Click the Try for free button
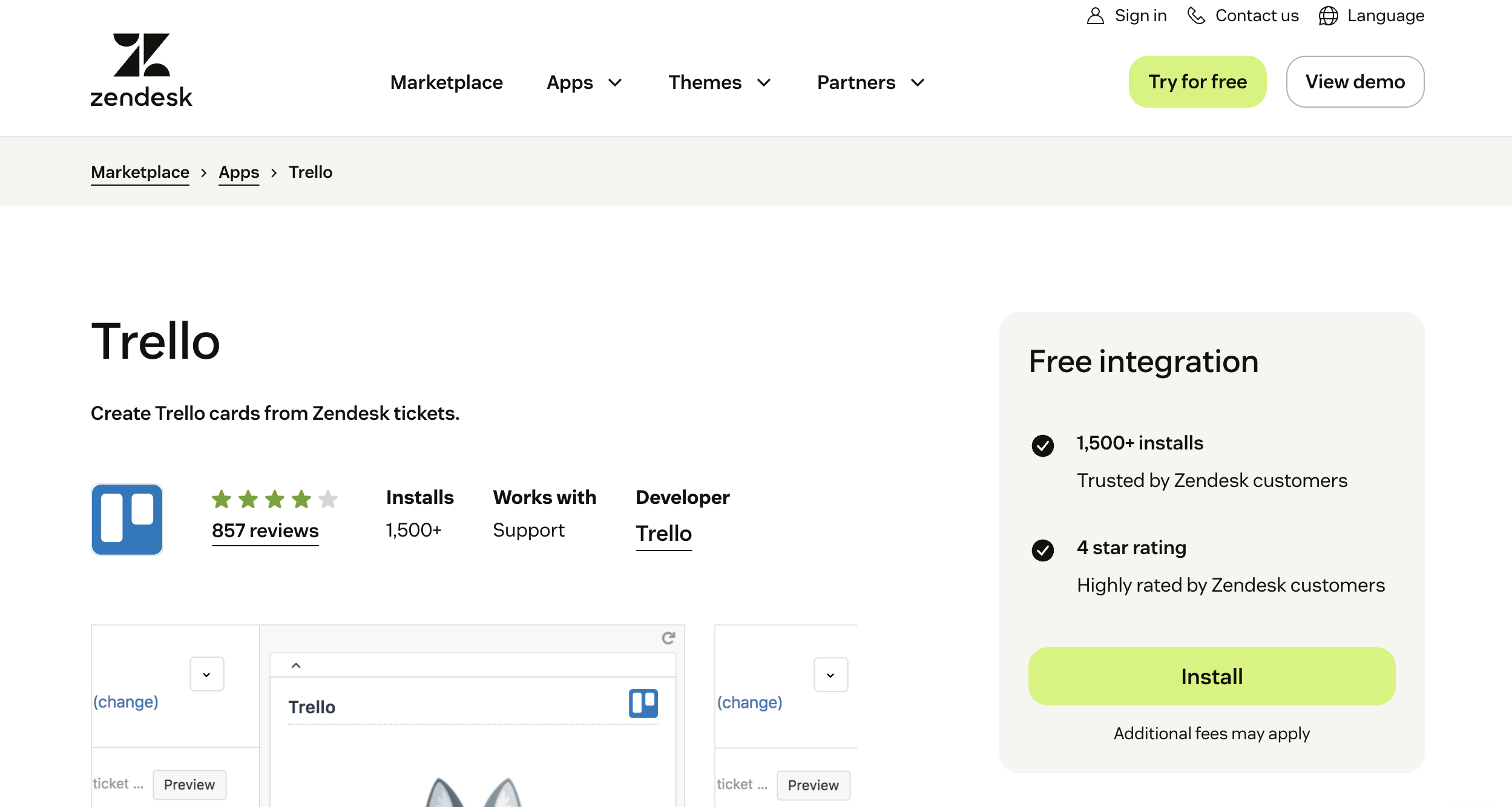The height and width of the screenshot is (807, 1512). tap(1197, 81)
